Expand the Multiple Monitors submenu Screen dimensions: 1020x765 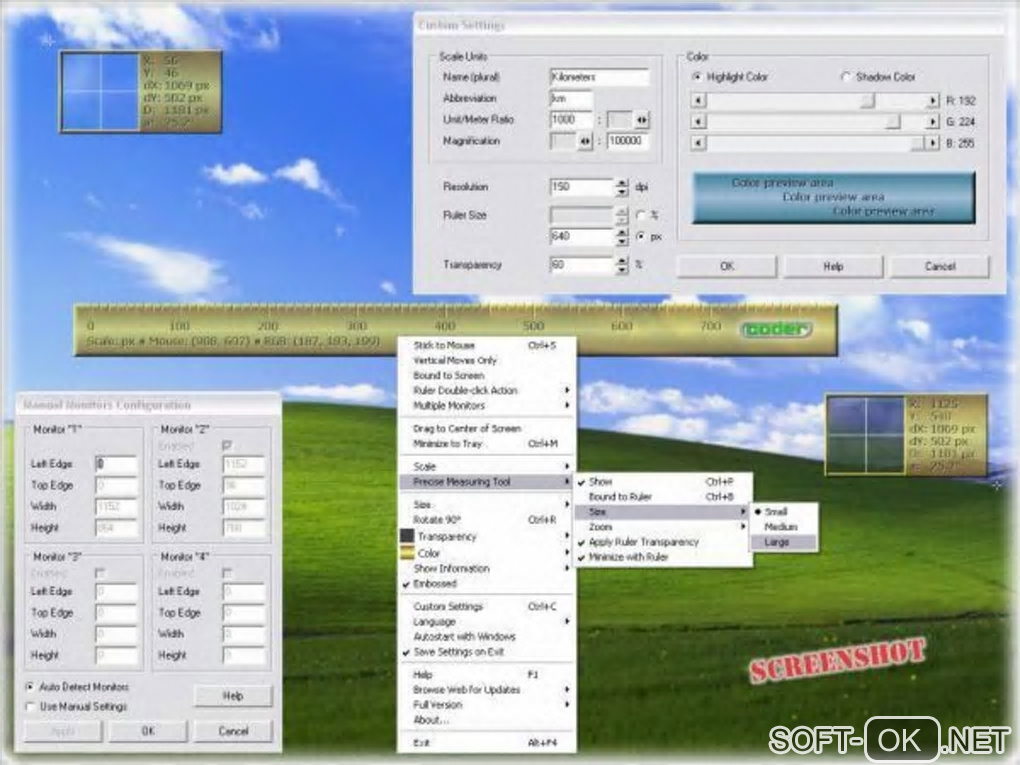click(487, 405)
